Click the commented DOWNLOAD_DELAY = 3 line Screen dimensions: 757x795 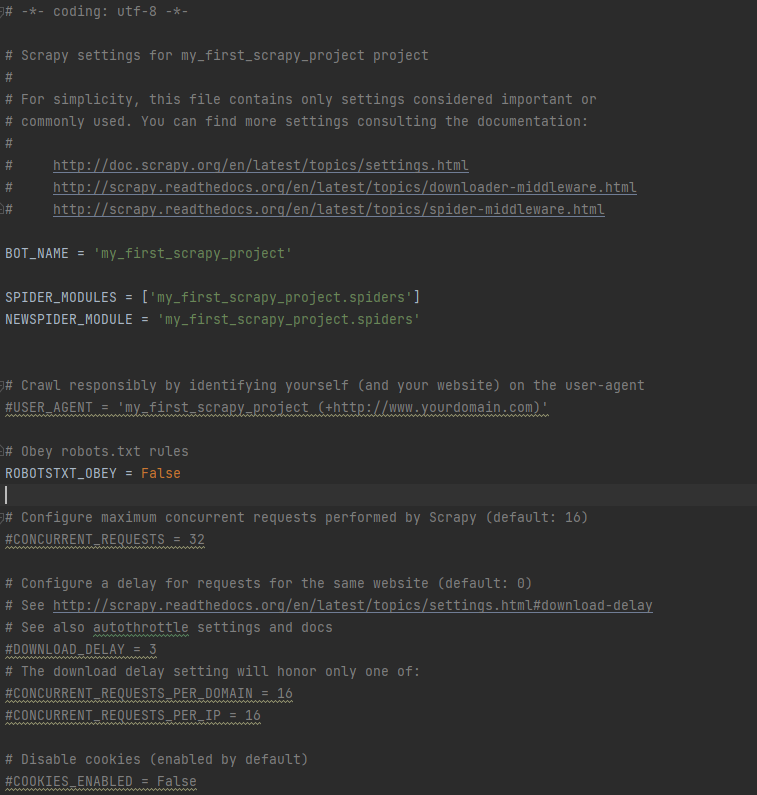(x=81, y=649)
